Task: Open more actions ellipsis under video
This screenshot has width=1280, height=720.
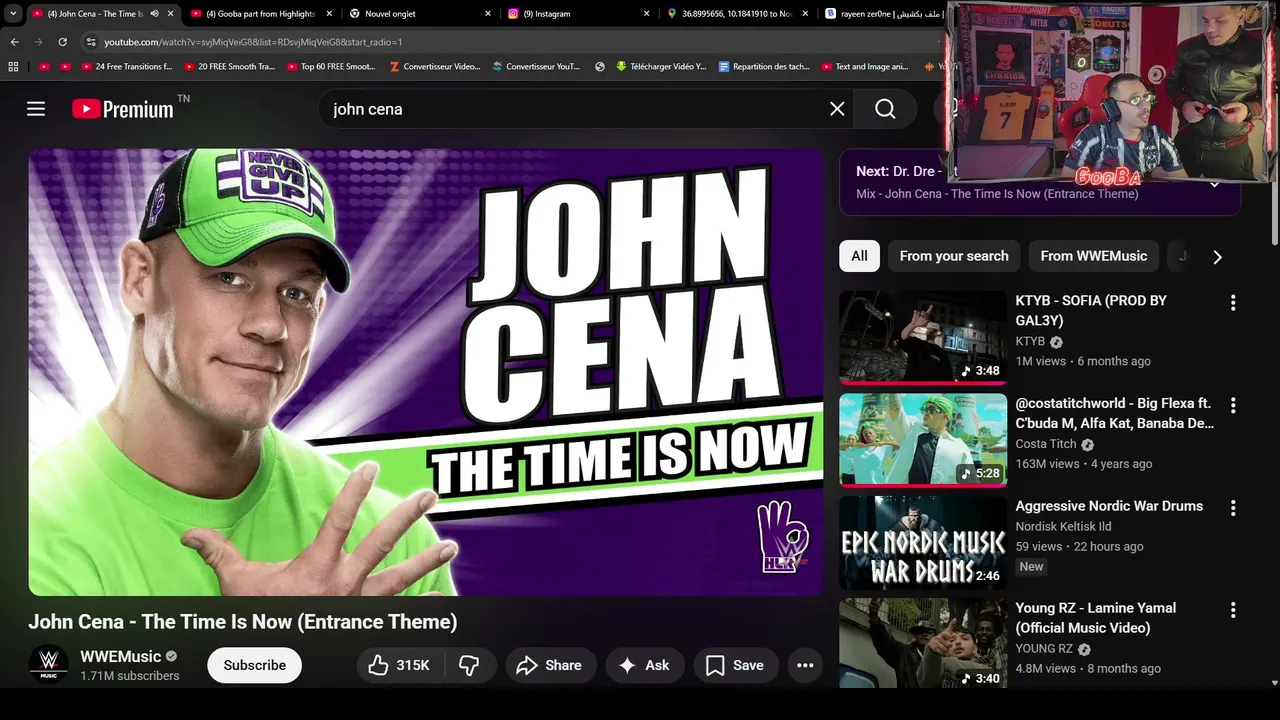Action: (x=805, y=665)
